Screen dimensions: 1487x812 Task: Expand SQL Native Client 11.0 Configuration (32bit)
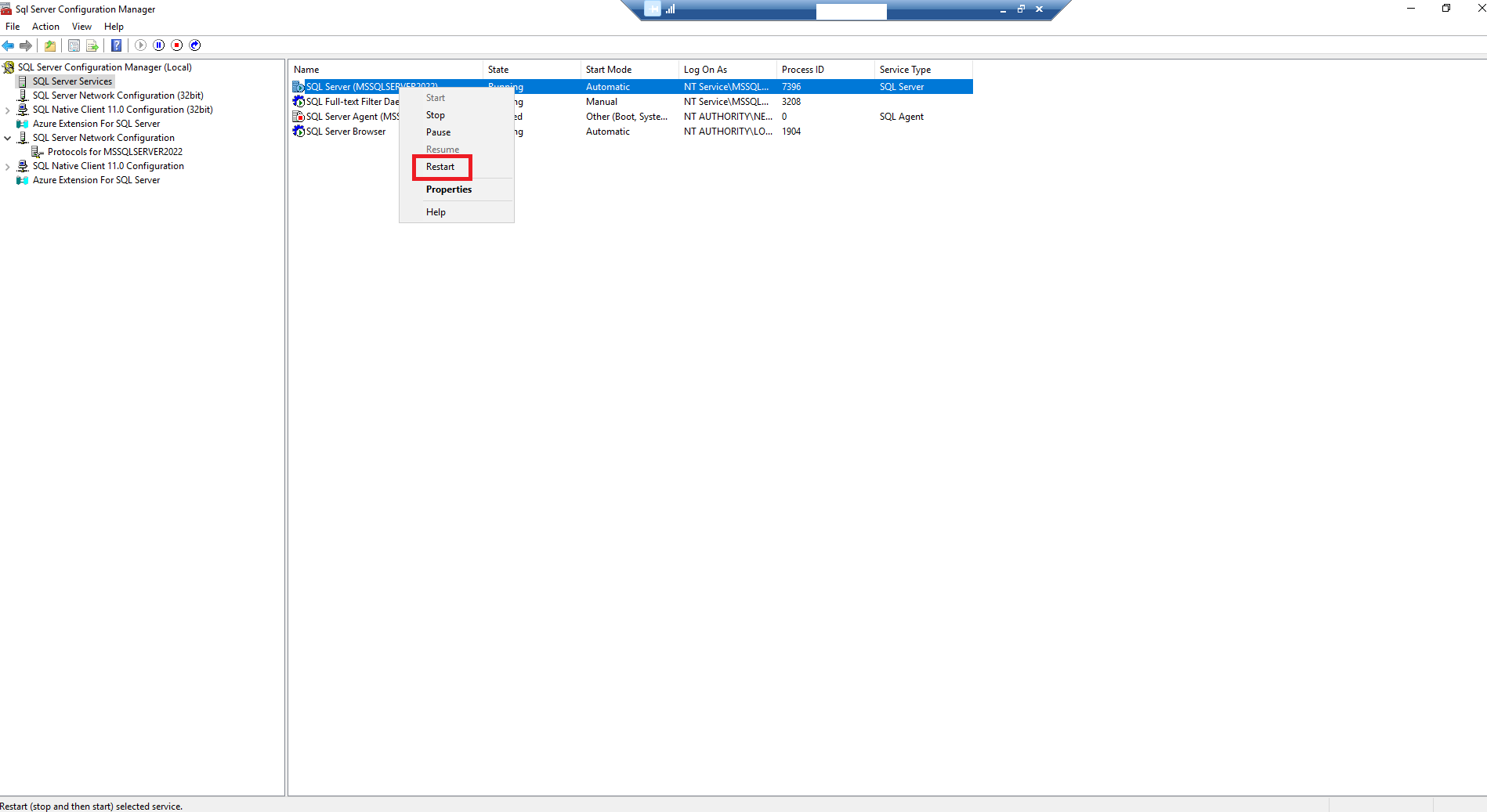coord(6,109)
